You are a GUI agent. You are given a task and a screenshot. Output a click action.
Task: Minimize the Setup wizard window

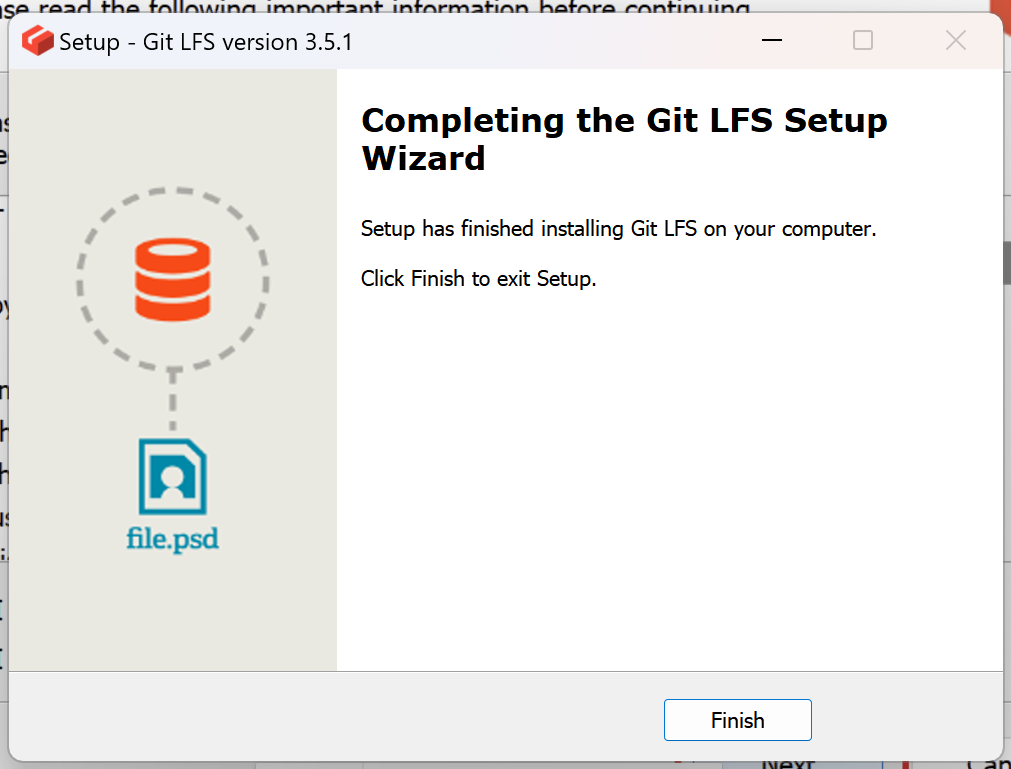point(771,40)
